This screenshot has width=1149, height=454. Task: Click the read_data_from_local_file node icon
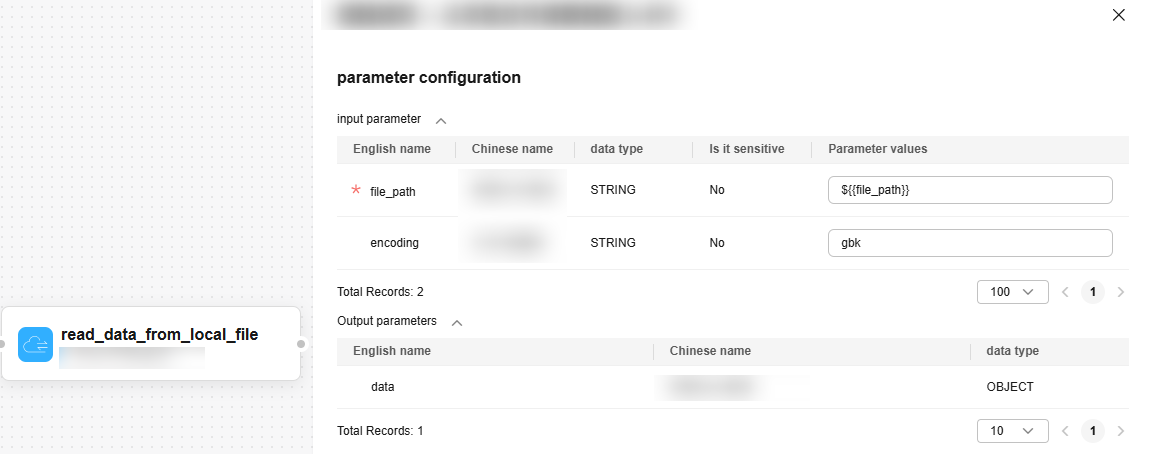tap(35, 344)
